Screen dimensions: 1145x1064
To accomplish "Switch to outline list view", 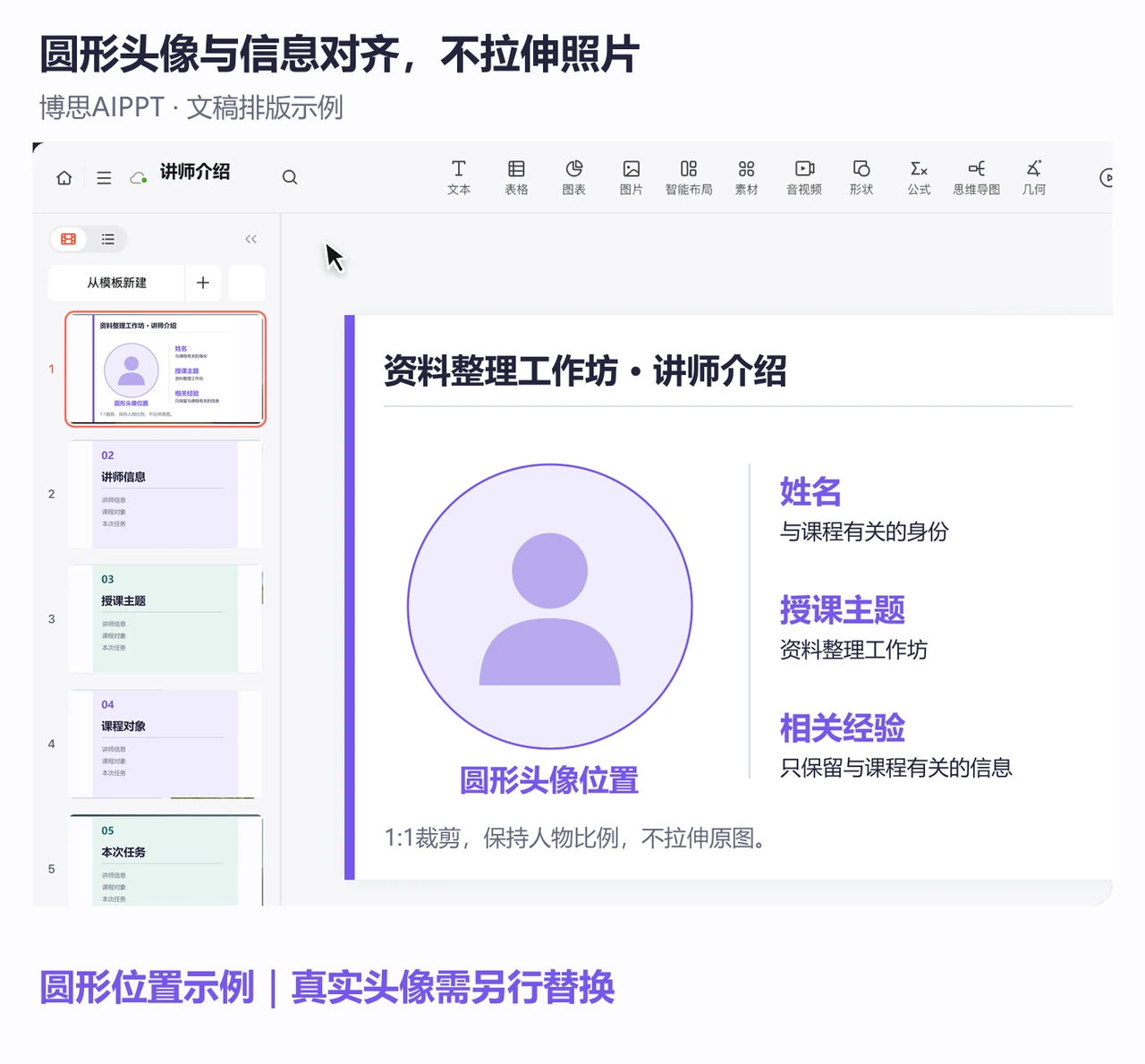I will click(108, 239).
